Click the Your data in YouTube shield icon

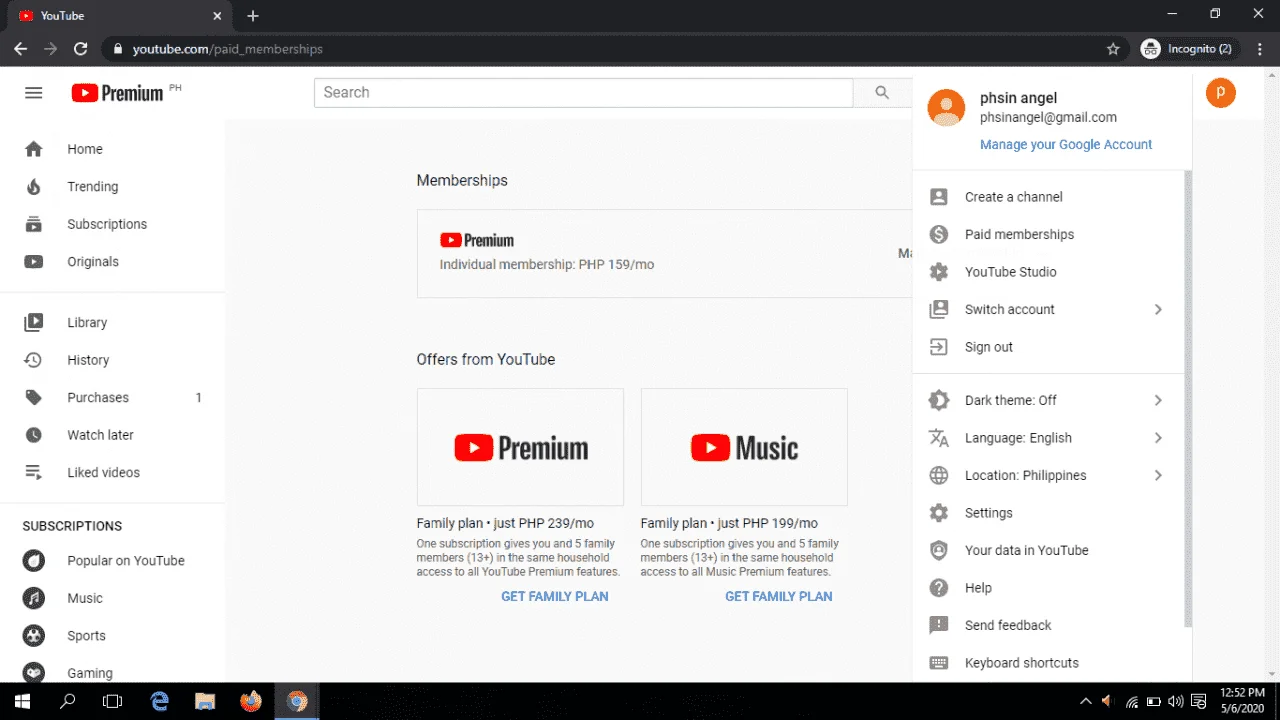pos(938,550)
